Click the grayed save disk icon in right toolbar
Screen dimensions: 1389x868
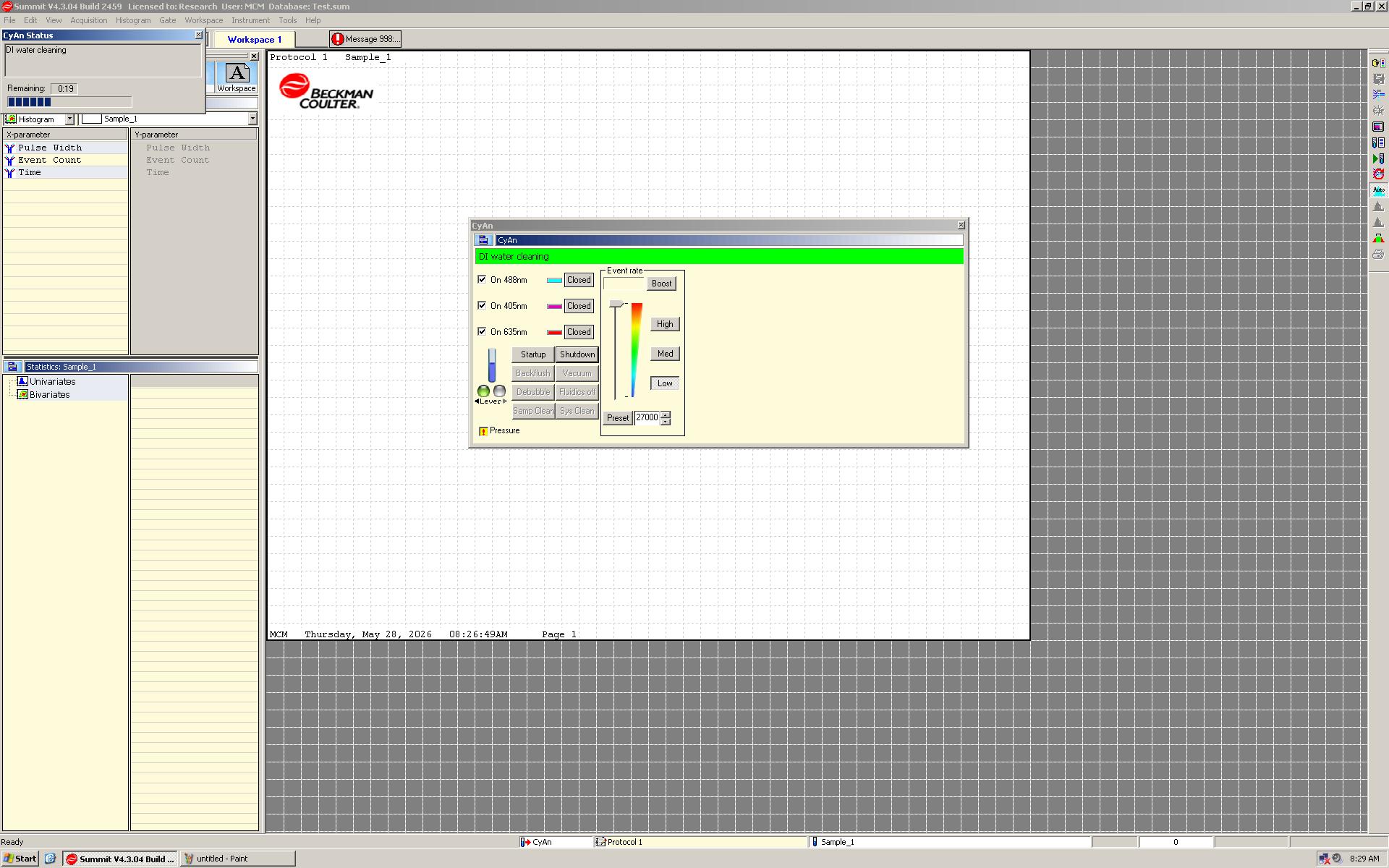pyautogui.click(x=1378, y=79)
